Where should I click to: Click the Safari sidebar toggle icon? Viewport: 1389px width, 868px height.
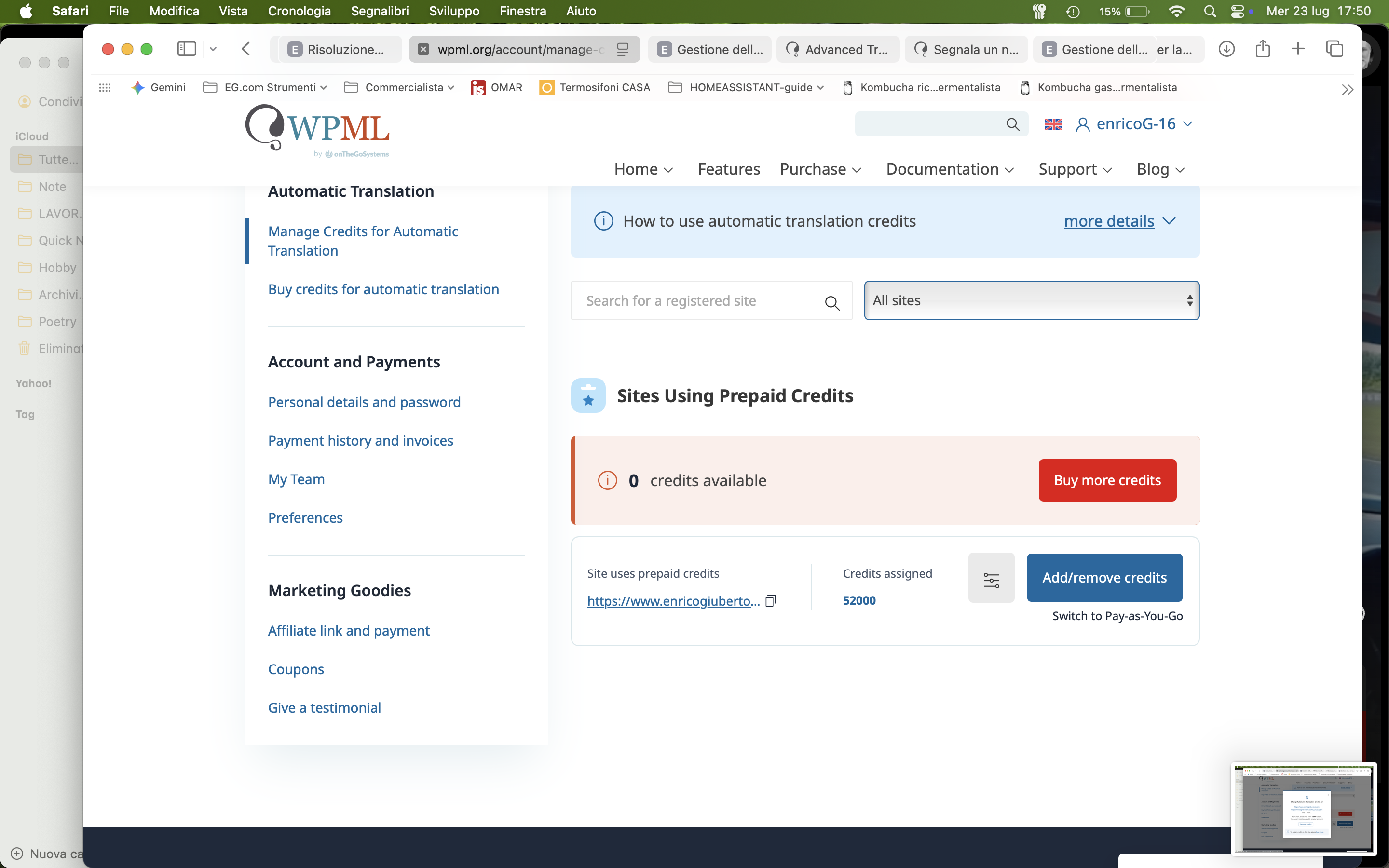click(x=187, y=49)
